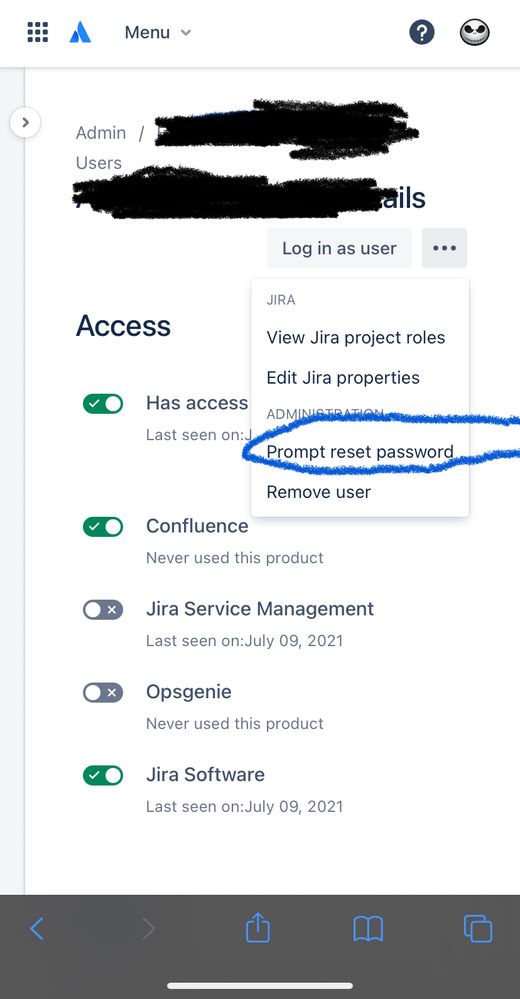Open the Safari tabs overview icon

[478, 928]
